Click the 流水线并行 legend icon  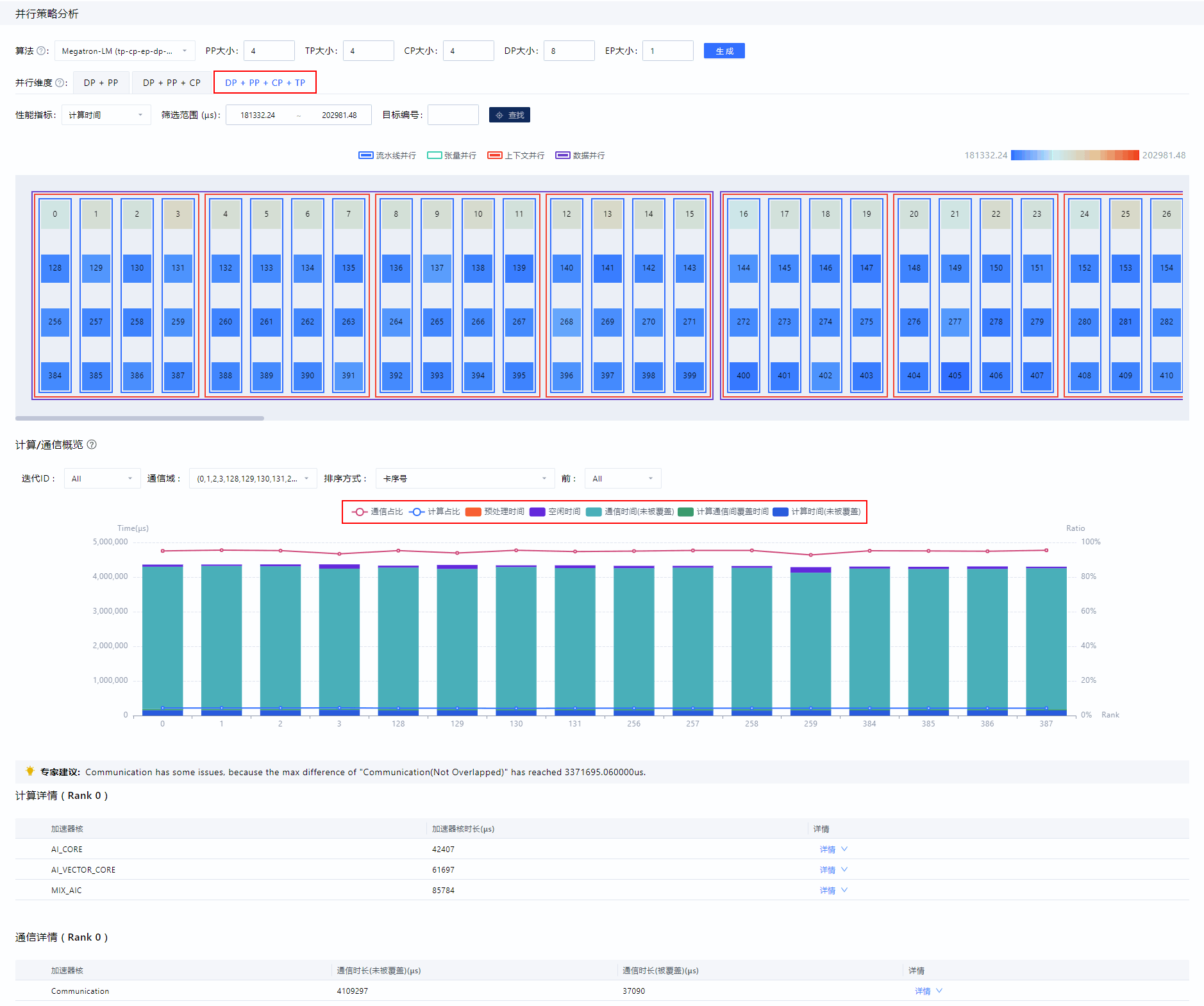click(x=366, y=155)
